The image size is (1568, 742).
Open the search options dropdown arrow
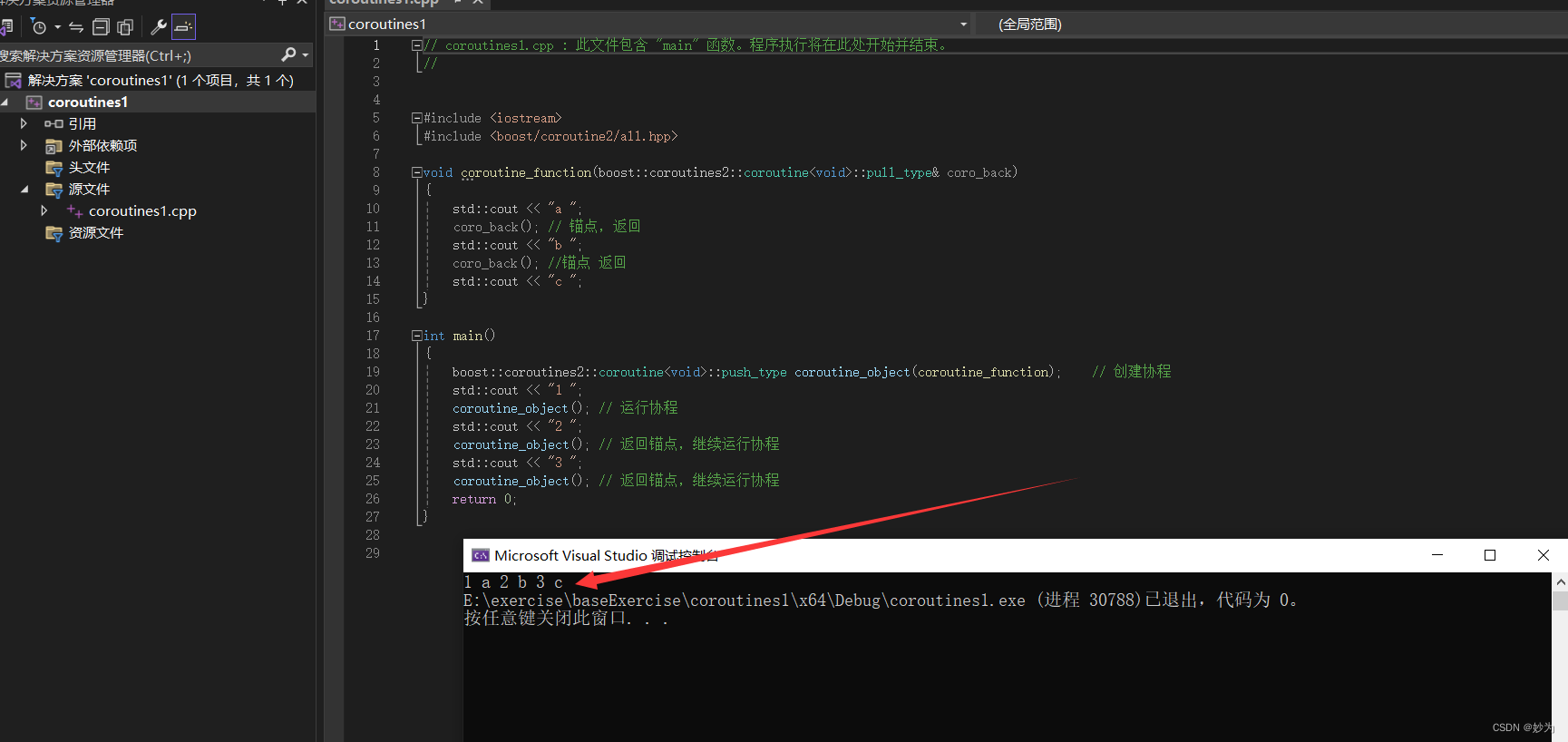pyautogui.click(x=306, y=55)
